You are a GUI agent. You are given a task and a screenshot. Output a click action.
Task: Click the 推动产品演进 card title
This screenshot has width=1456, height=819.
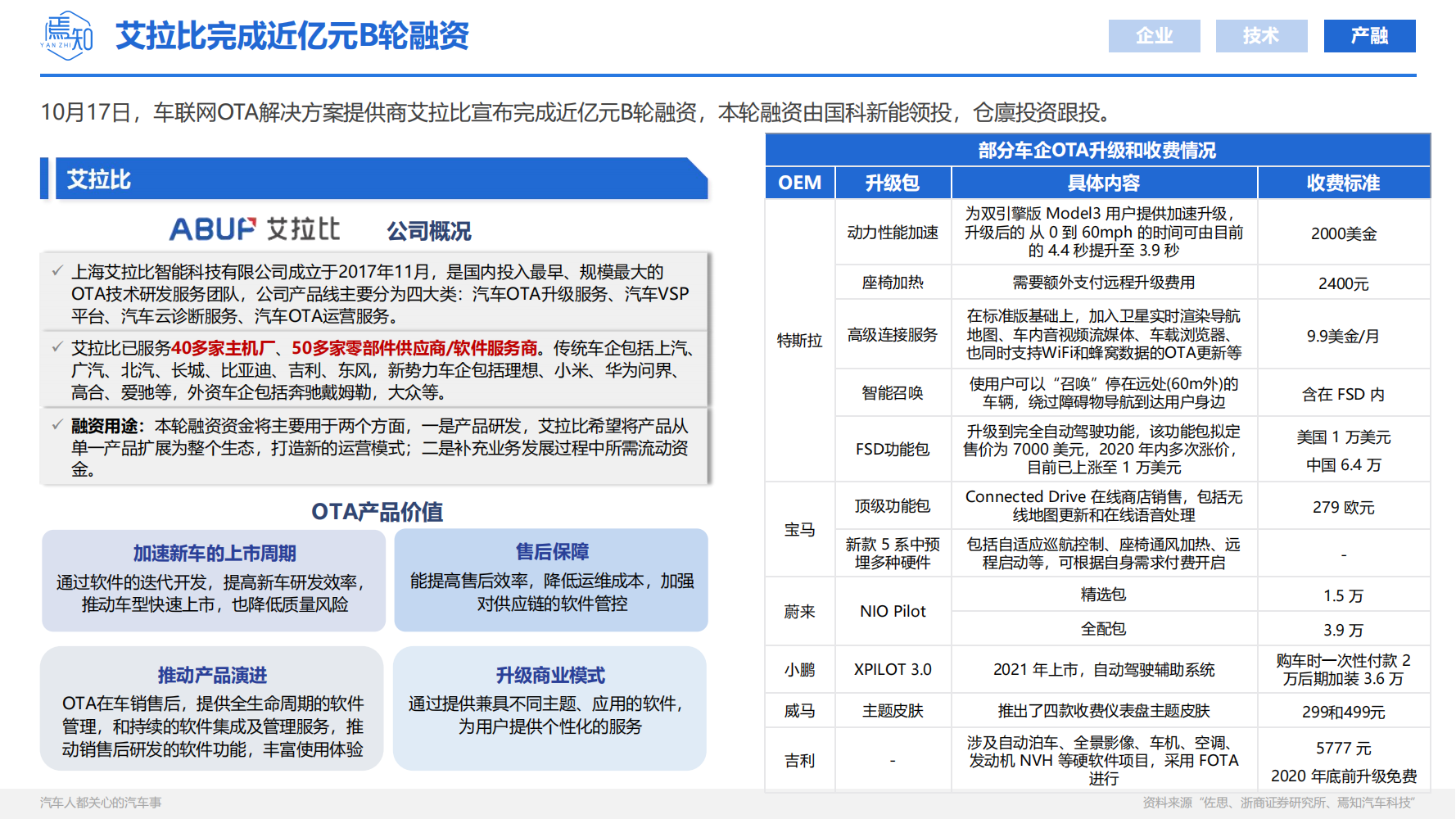coord(212,676)
